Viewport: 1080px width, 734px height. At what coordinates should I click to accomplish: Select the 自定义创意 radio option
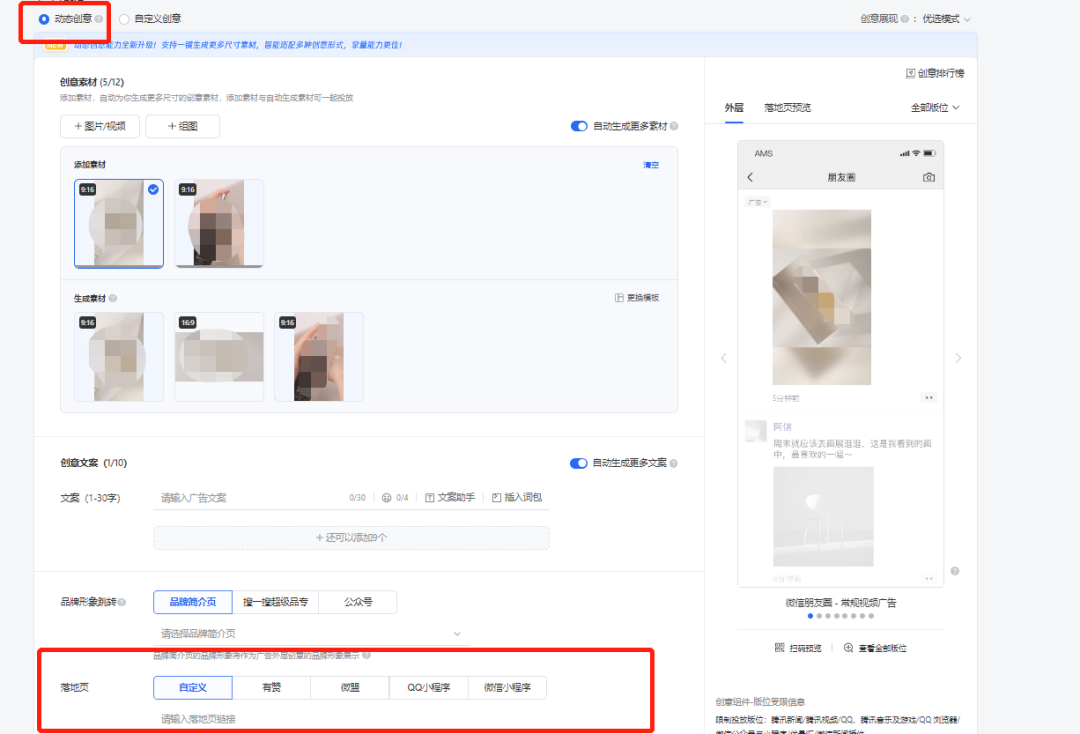[x=124, y=18]
